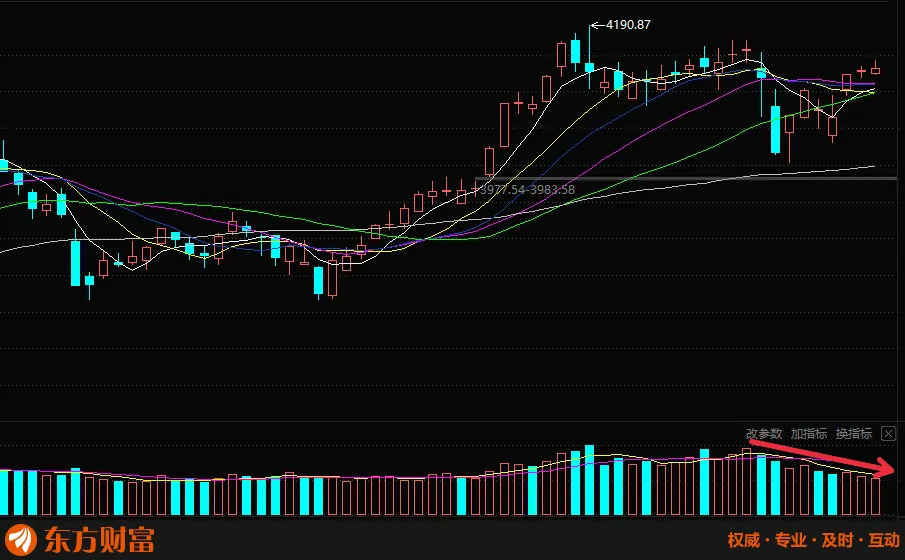Click the 换指标 button
This screenshot has width=905, height=560.
point(854,434)
